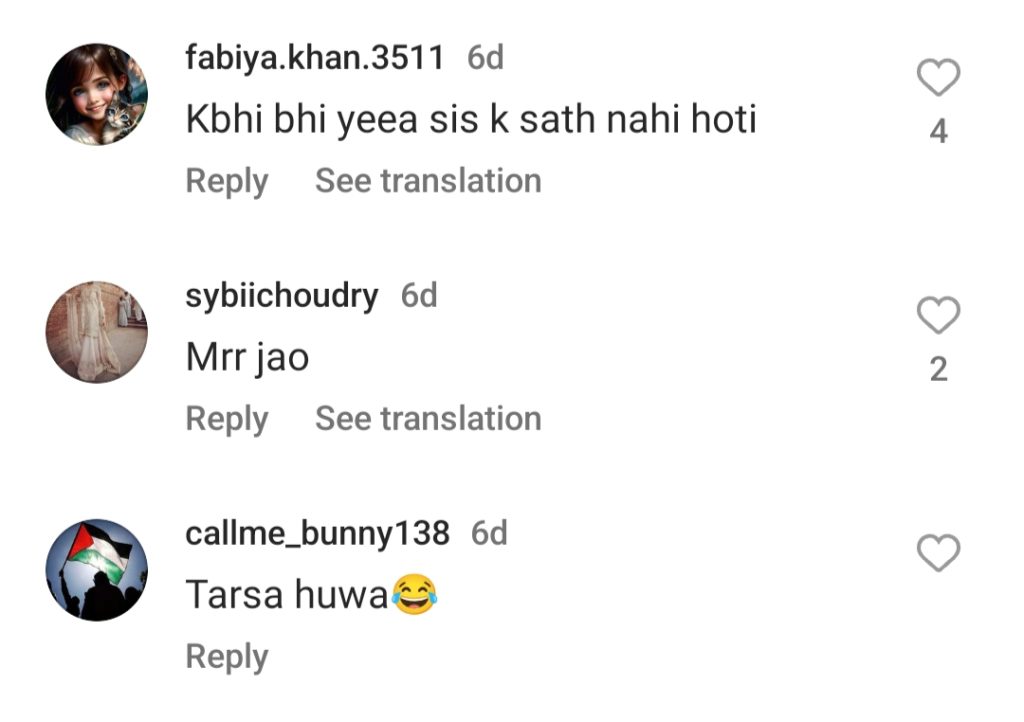Open sybiichoudry's profile picture
Viewport: 1024px width, 722px height.
(x=97, y=332)
